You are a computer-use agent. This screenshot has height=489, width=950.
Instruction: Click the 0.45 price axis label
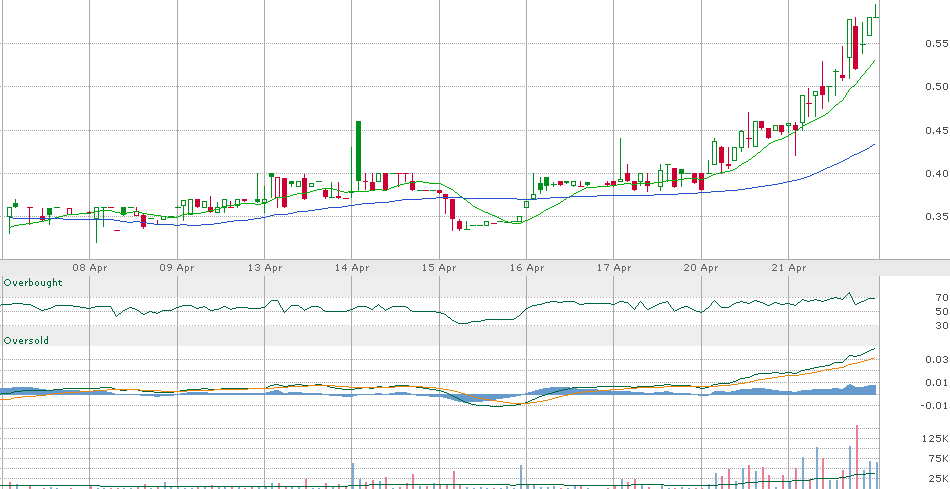[937, 130]
